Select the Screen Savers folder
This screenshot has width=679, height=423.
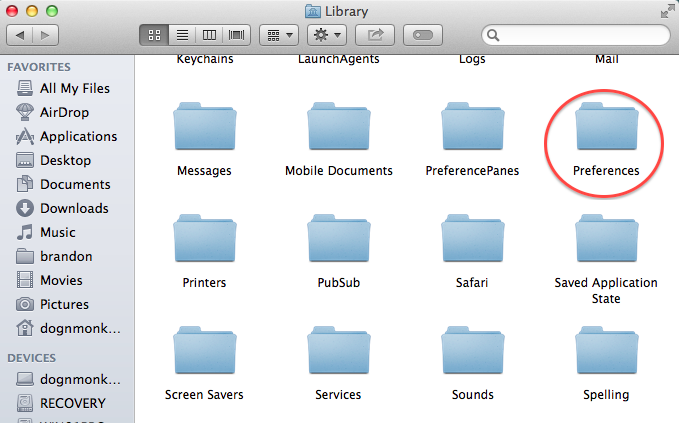click(x=204, y=356)
